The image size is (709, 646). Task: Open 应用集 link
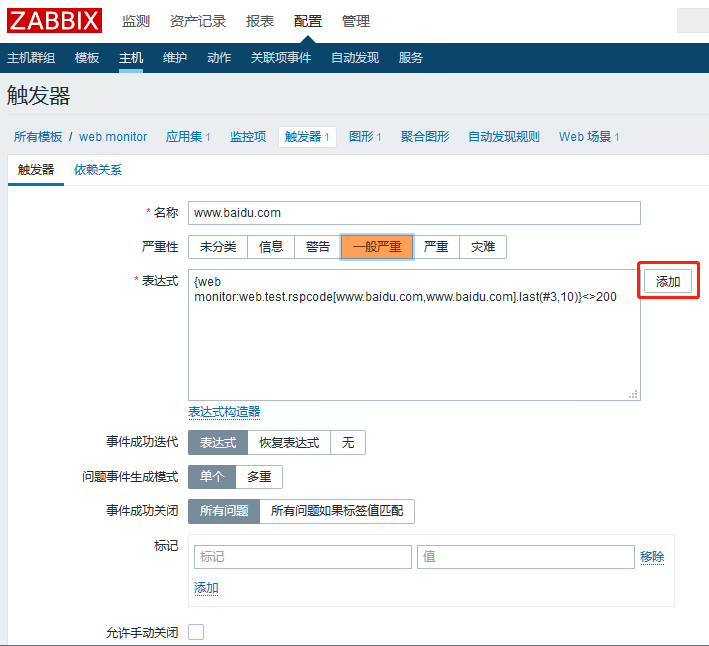tap(184, 137)
